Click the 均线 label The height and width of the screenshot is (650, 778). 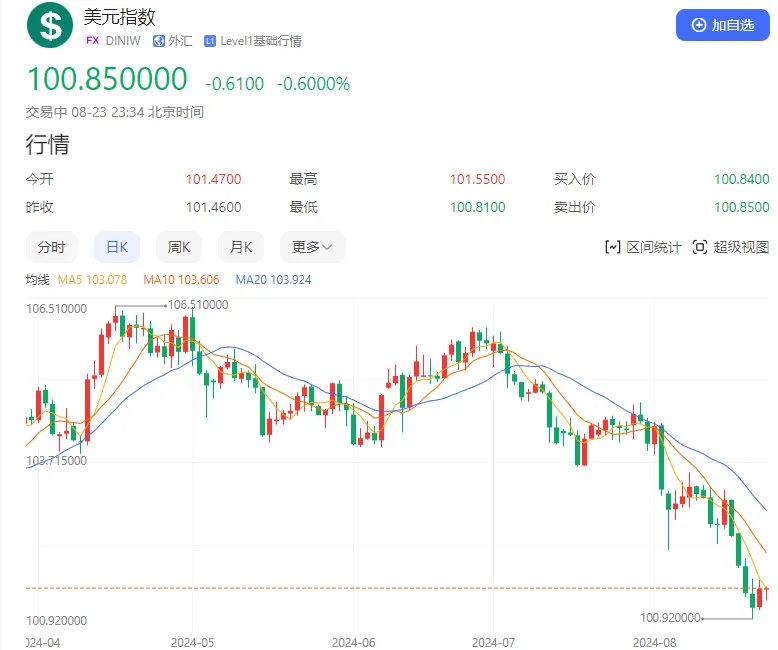[x=38, y=280]
